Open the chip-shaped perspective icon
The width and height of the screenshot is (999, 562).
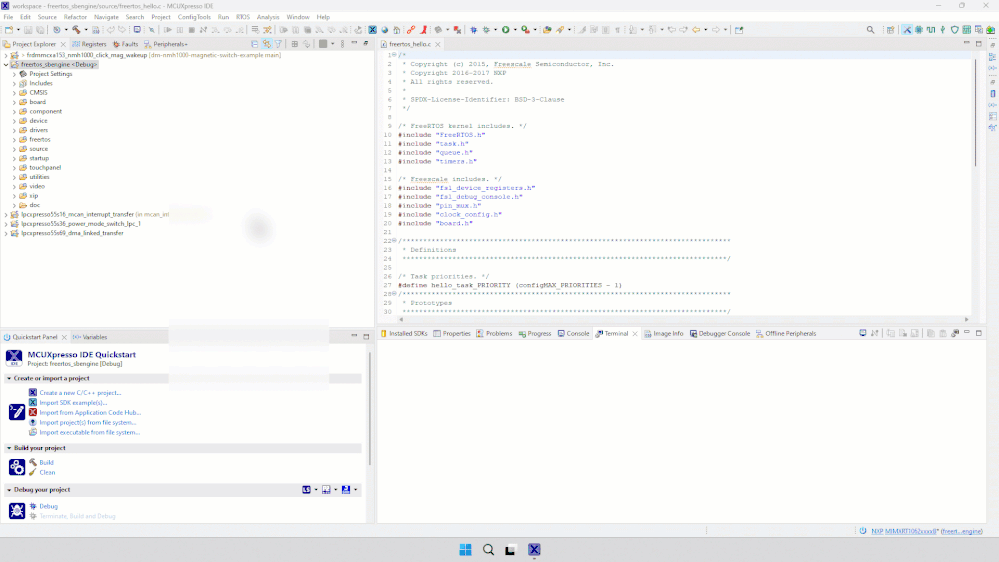coord(919,30)
